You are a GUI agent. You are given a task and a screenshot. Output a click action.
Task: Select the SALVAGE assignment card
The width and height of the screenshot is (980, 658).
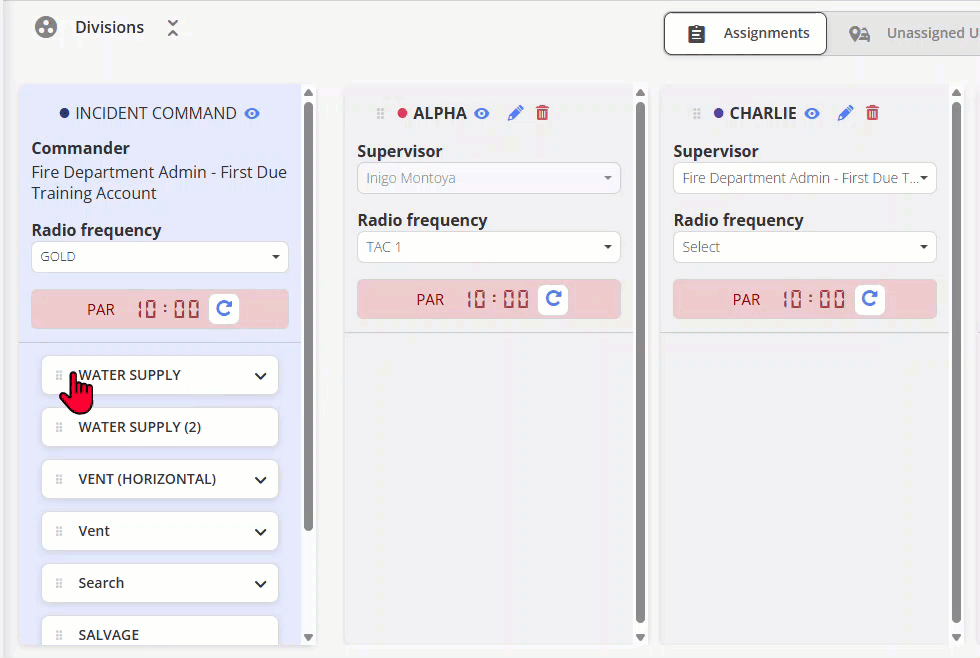(160, 631)
